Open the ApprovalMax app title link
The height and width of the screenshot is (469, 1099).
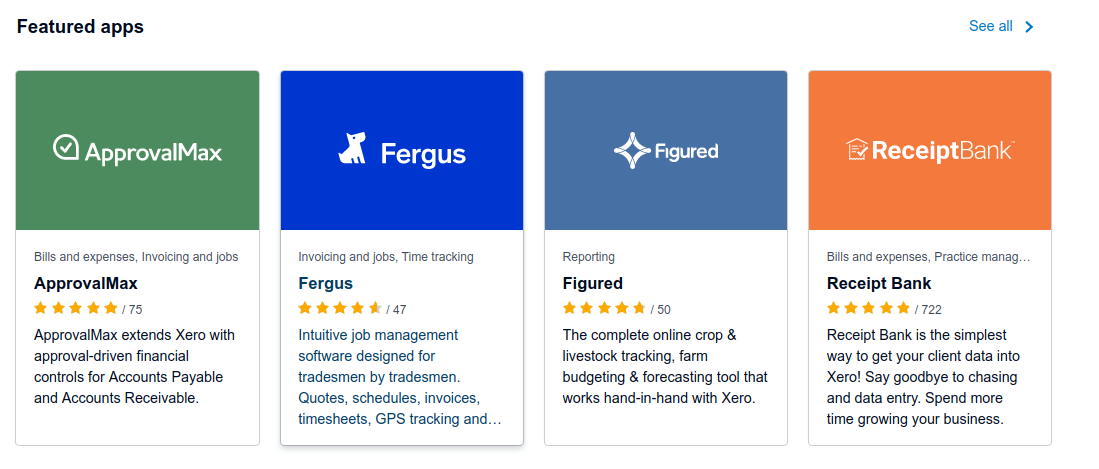(x=86, y=283)
